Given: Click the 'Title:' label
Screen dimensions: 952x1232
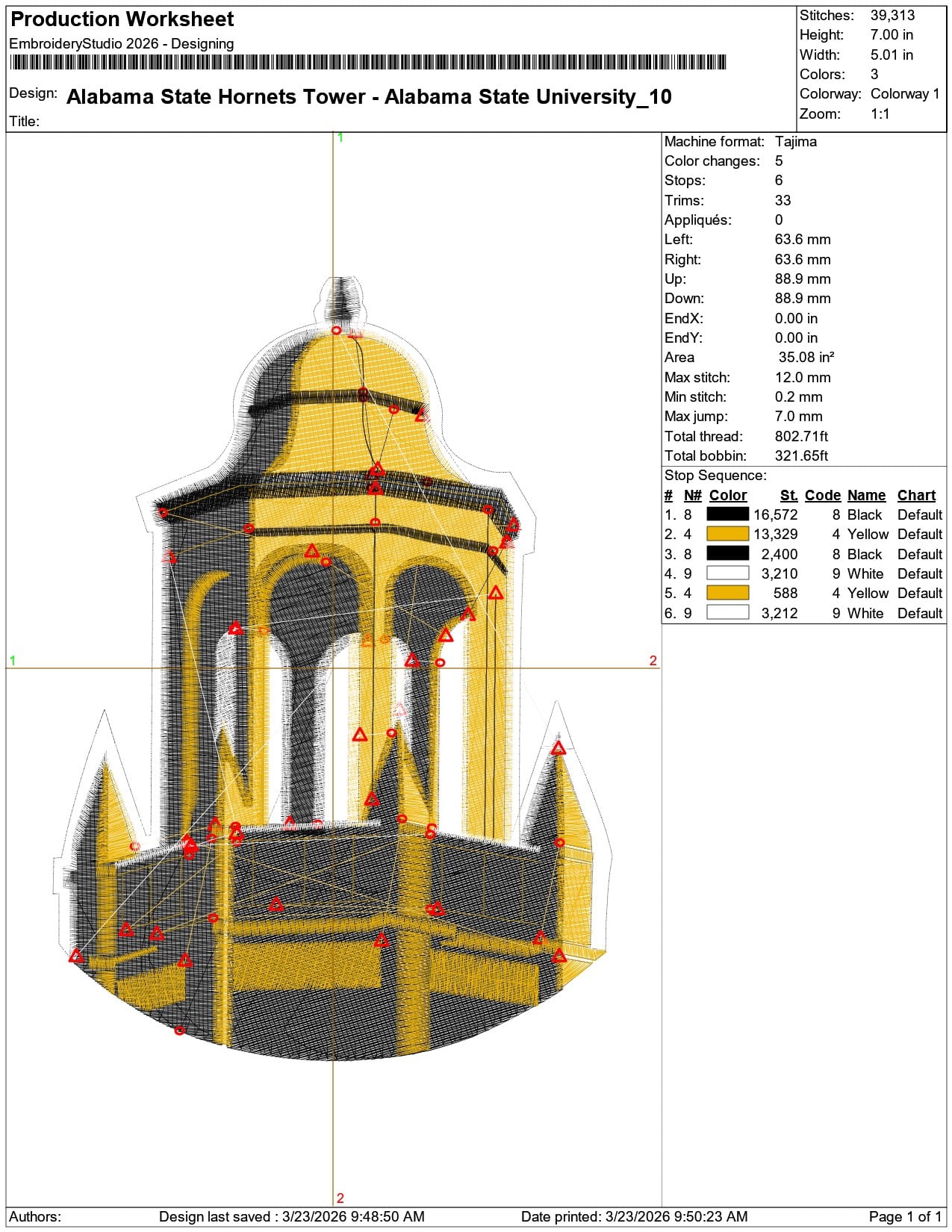Looking at the screenshot, I should pos(25,122).
